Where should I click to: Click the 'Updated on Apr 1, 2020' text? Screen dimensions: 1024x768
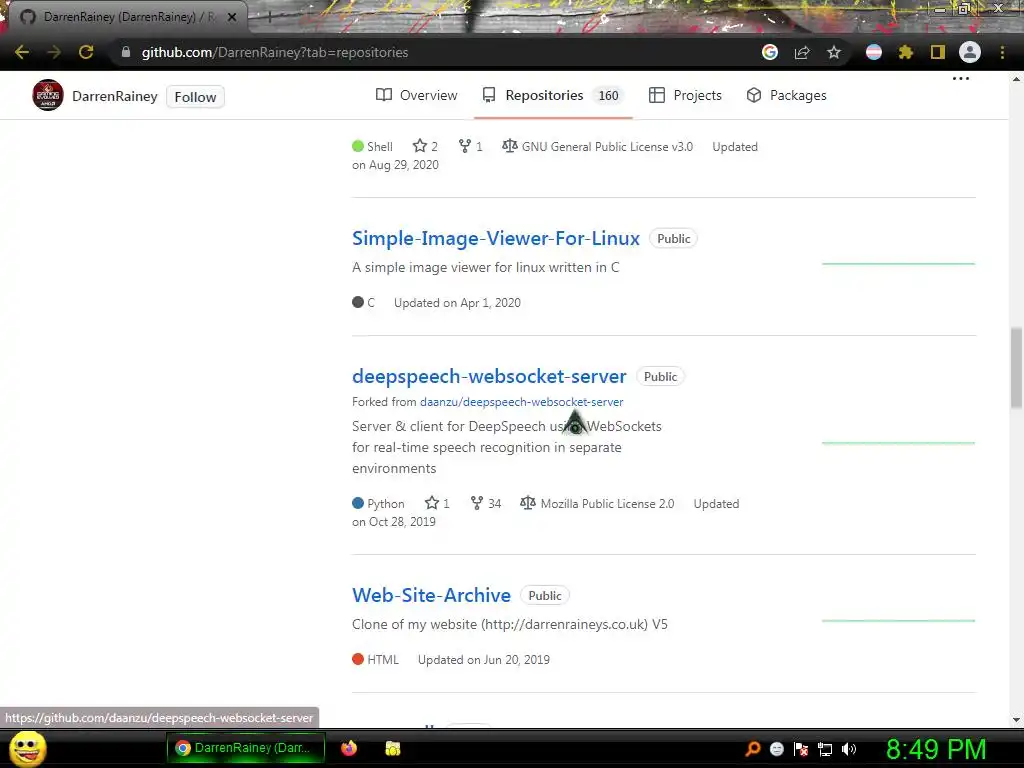457,303
